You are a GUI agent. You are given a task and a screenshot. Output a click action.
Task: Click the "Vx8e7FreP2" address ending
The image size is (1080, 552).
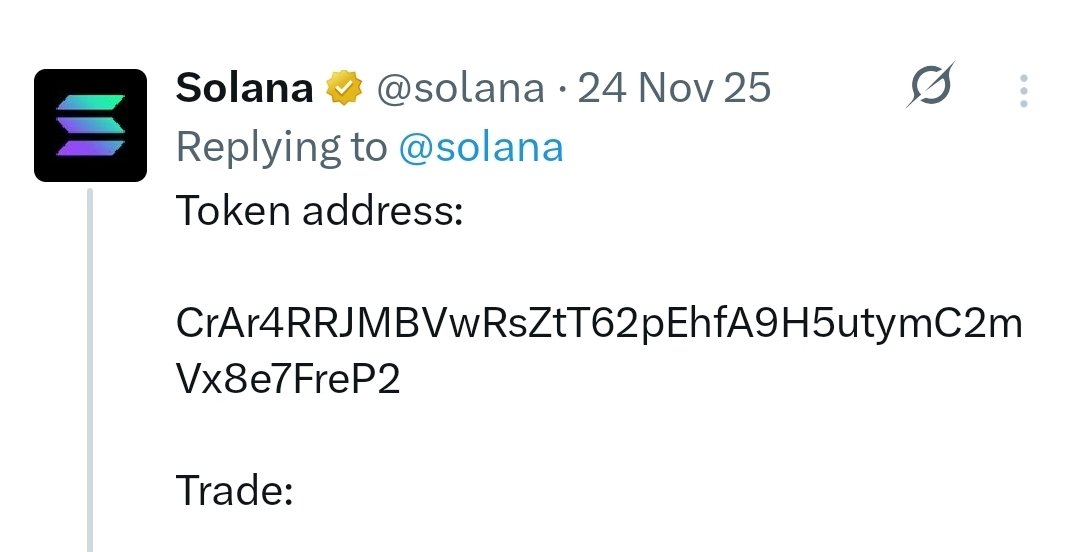(x=288, y=381)
